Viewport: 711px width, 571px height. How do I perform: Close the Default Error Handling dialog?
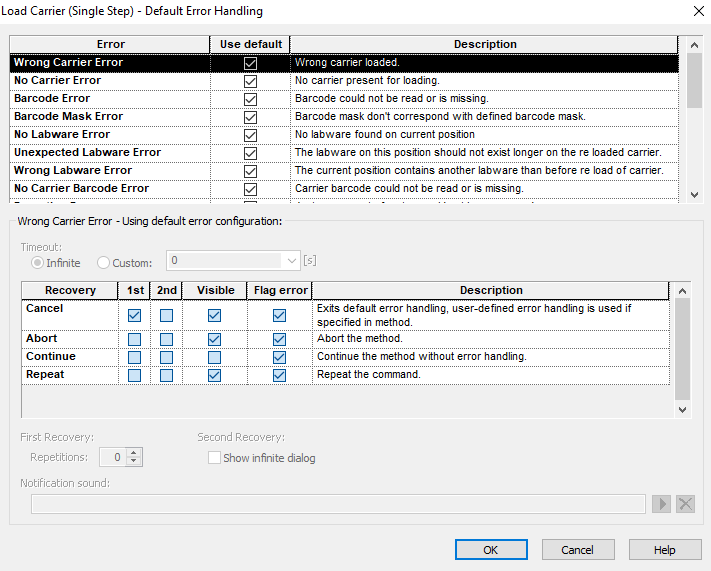[696, 11]
